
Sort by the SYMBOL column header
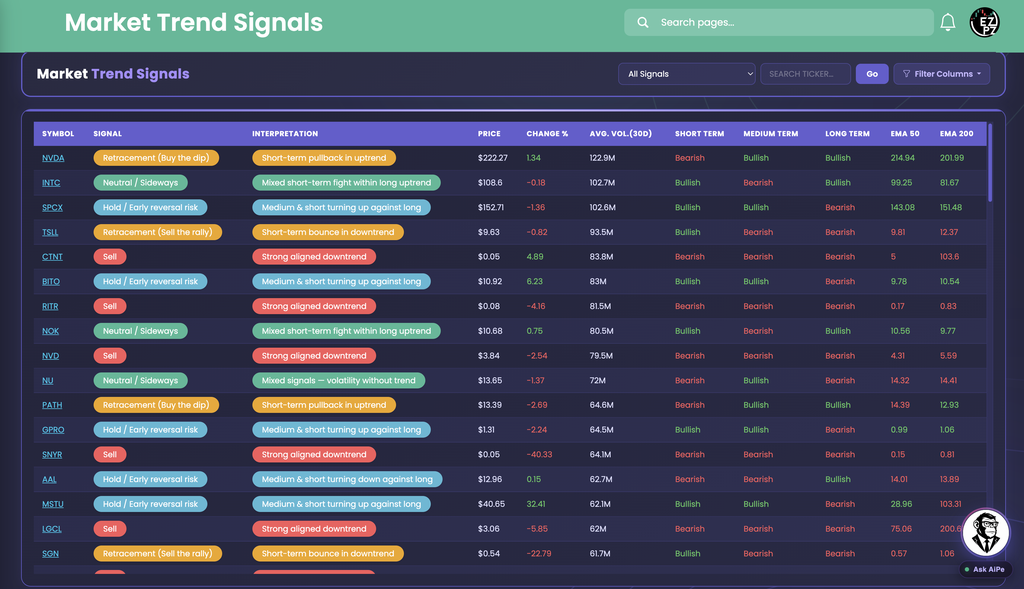click(x=58, y=134)
